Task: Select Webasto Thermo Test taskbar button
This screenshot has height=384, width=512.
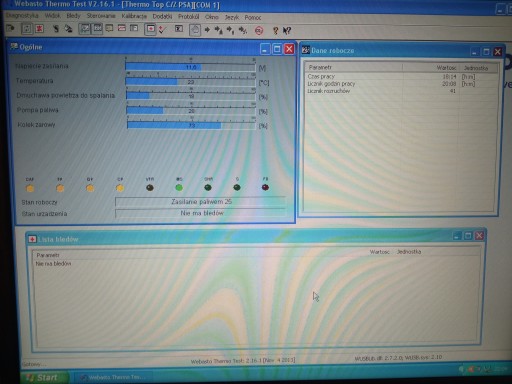Action: [x=113, y=377]
